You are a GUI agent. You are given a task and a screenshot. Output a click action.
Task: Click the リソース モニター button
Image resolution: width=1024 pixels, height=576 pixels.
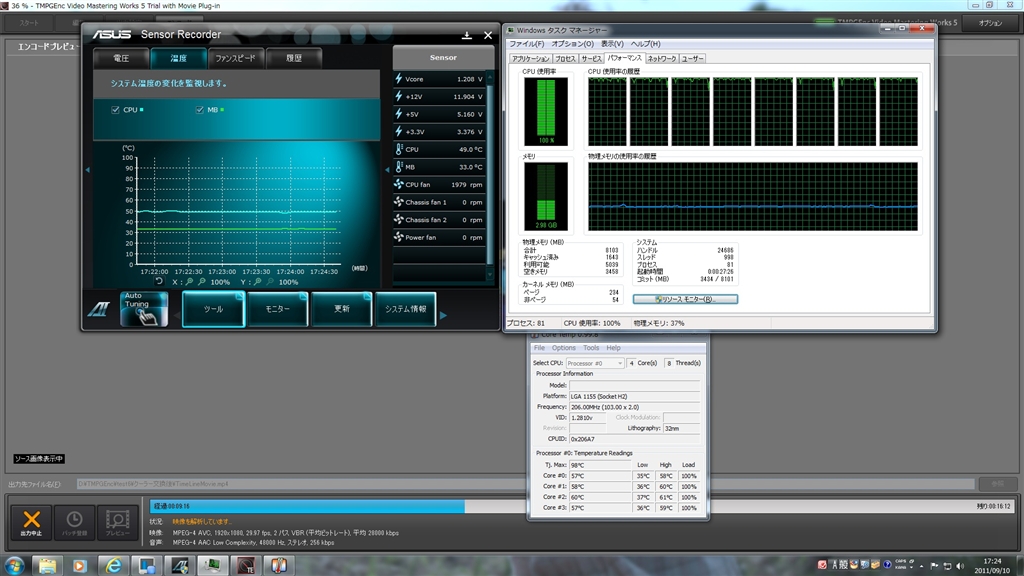point(685,299)
